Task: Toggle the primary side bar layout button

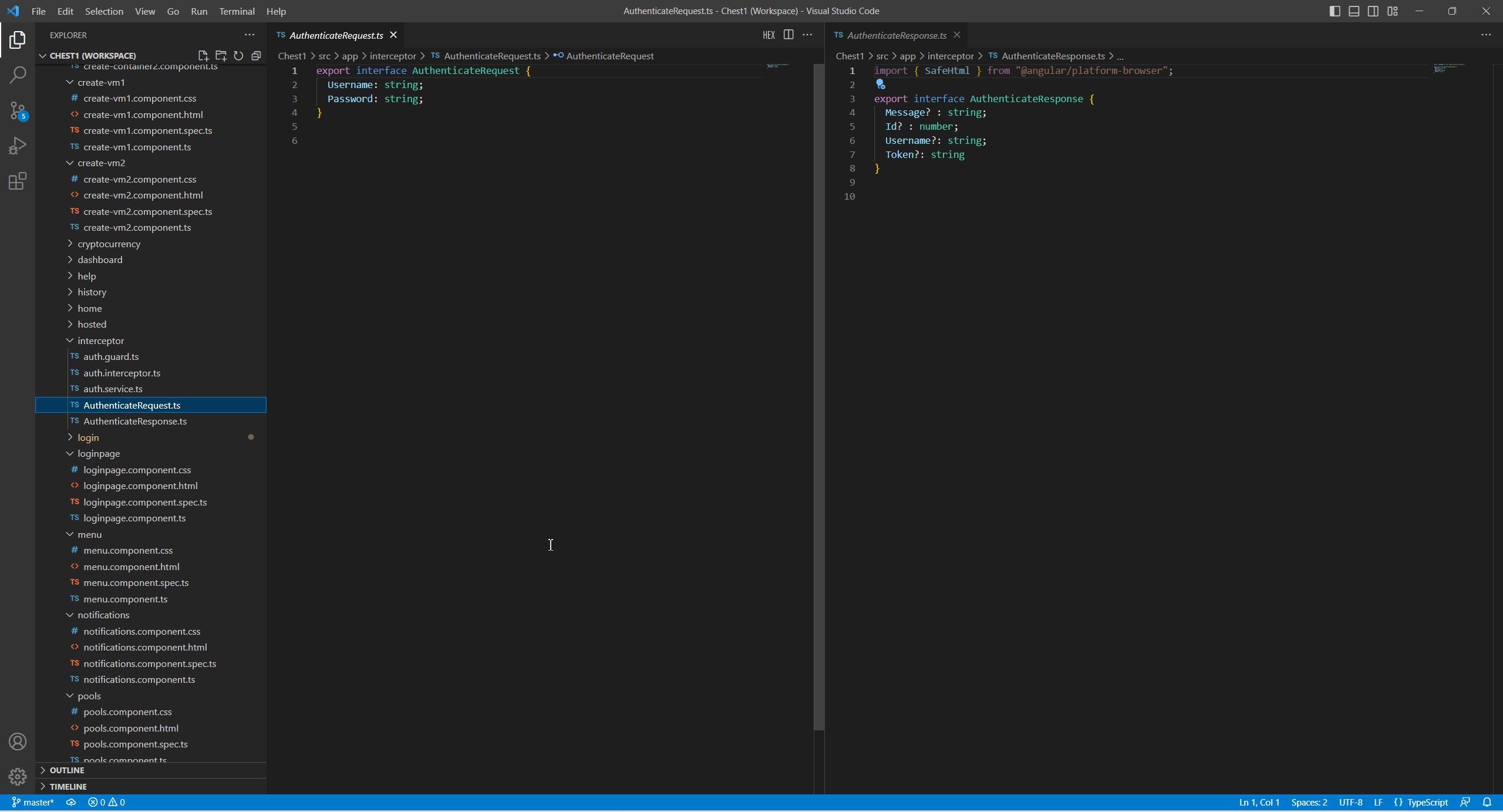Action: (x=1334, y=11)
